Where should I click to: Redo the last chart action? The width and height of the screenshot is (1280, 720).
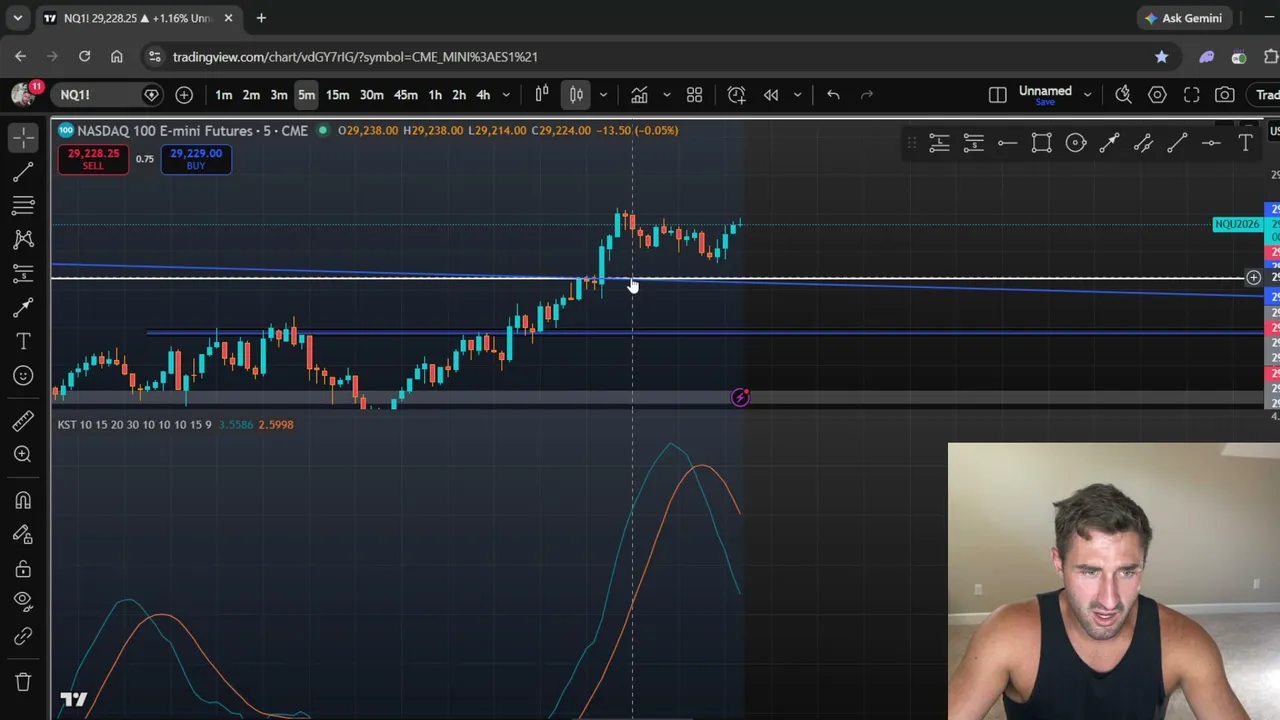(867, 95)
